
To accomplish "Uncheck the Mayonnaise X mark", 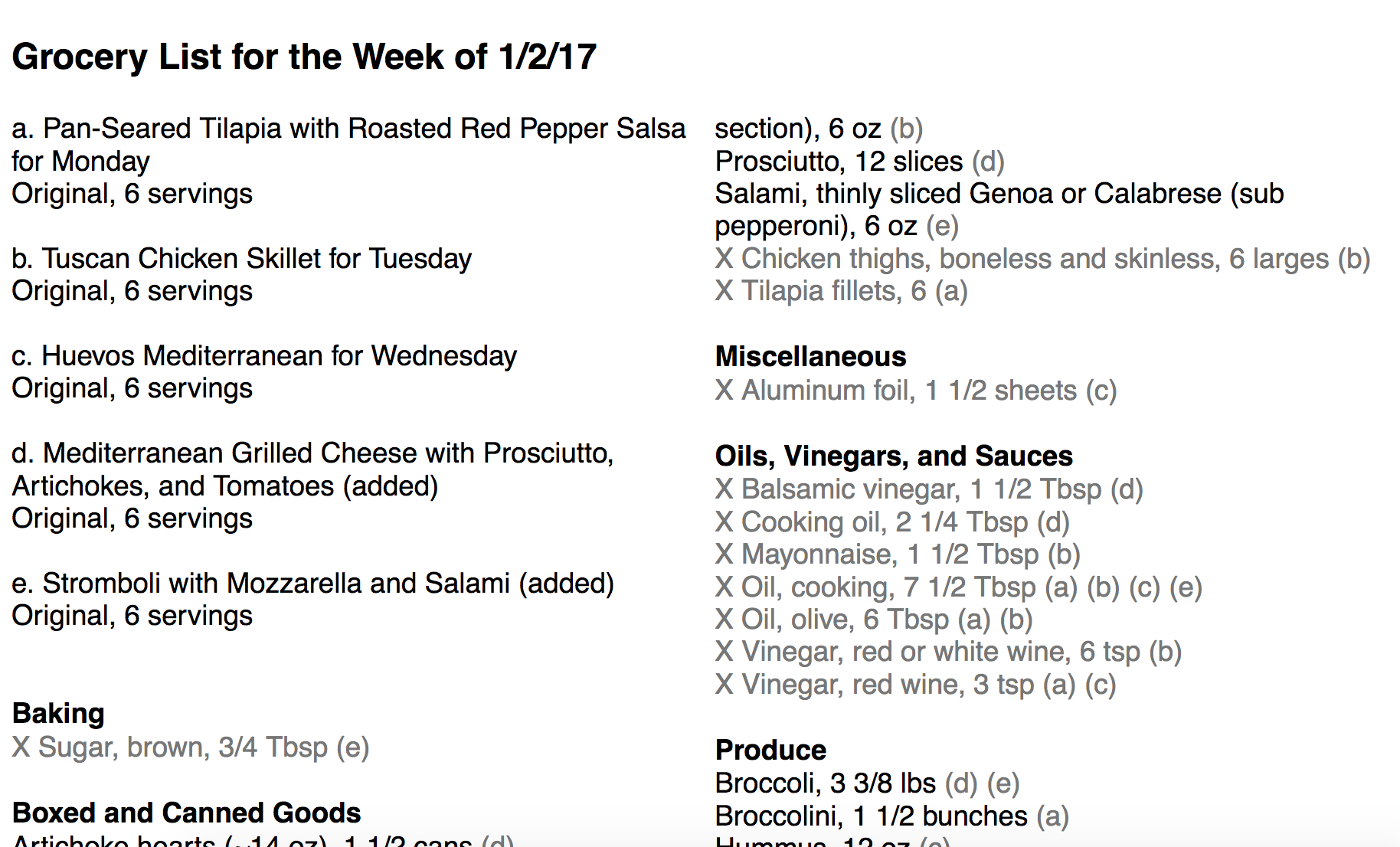I will coord(724,554).
